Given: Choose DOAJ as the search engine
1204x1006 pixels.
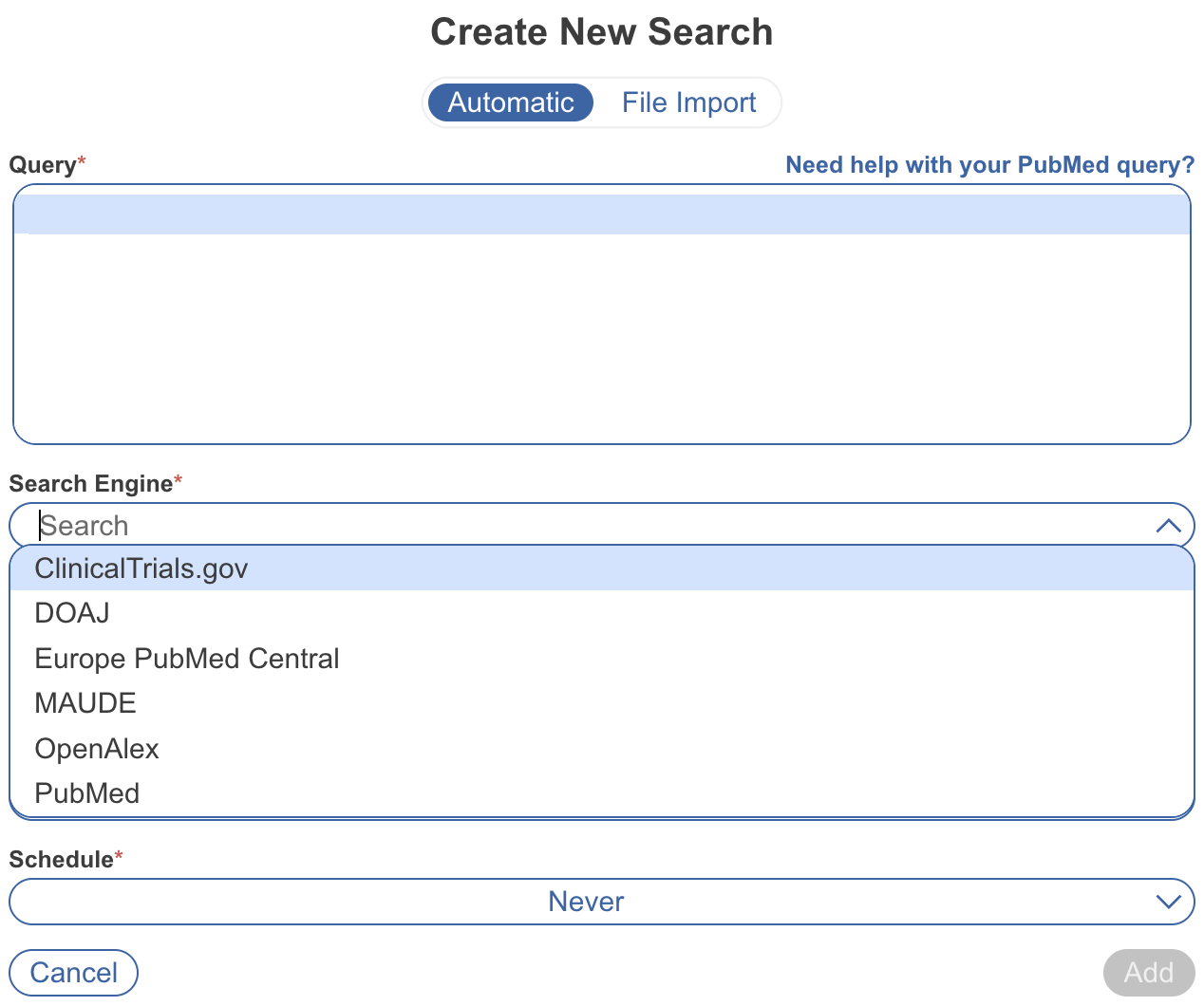Looking at the screenshot, I should click(72, 613).
